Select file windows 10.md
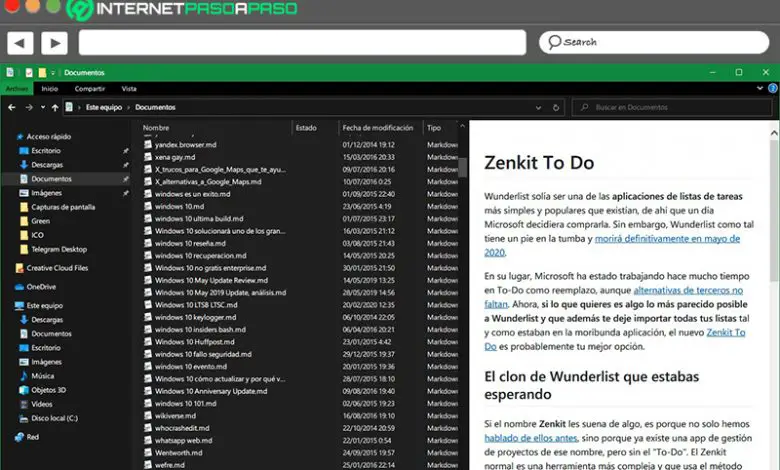 point(179,206)
